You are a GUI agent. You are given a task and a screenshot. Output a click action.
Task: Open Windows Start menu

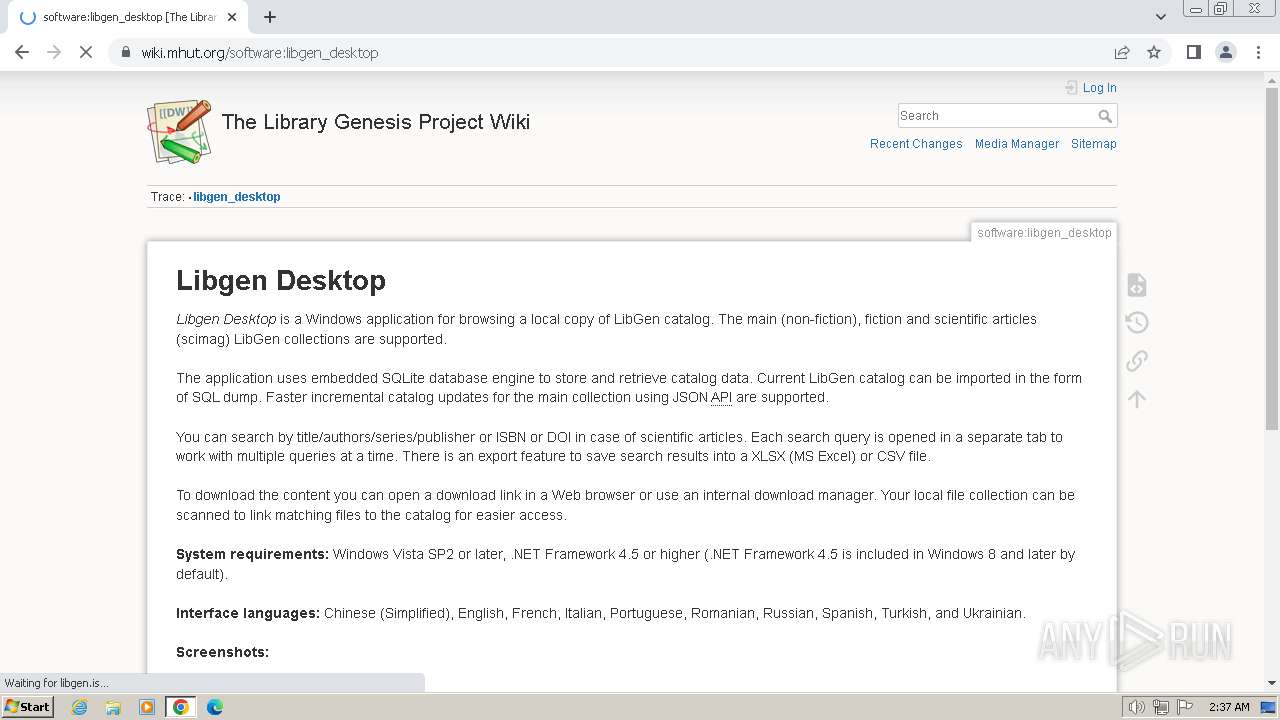[x=28, y=707]
